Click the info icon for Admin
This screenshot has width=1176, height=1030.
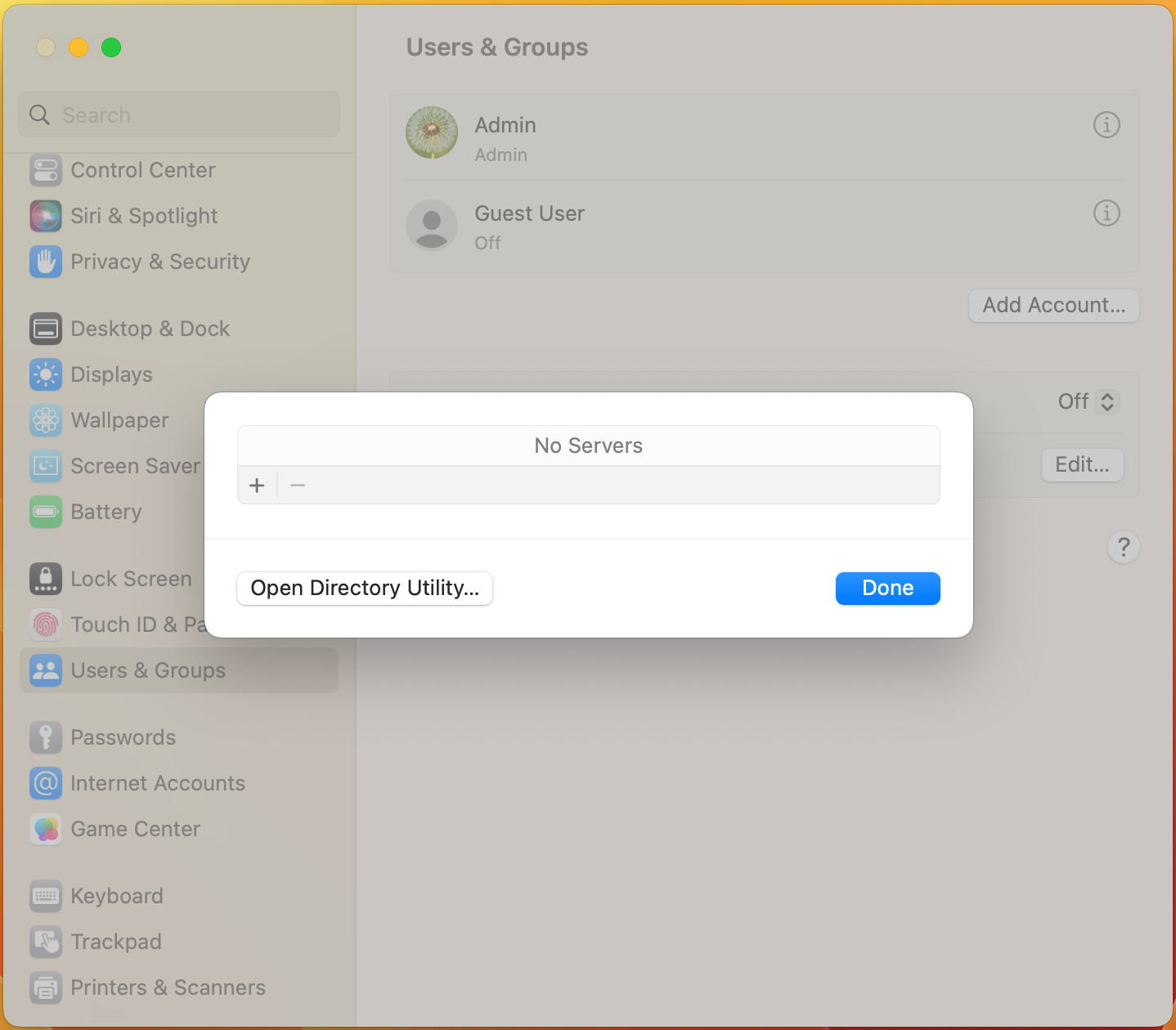pyautogui.click(x=1106, y=125)
